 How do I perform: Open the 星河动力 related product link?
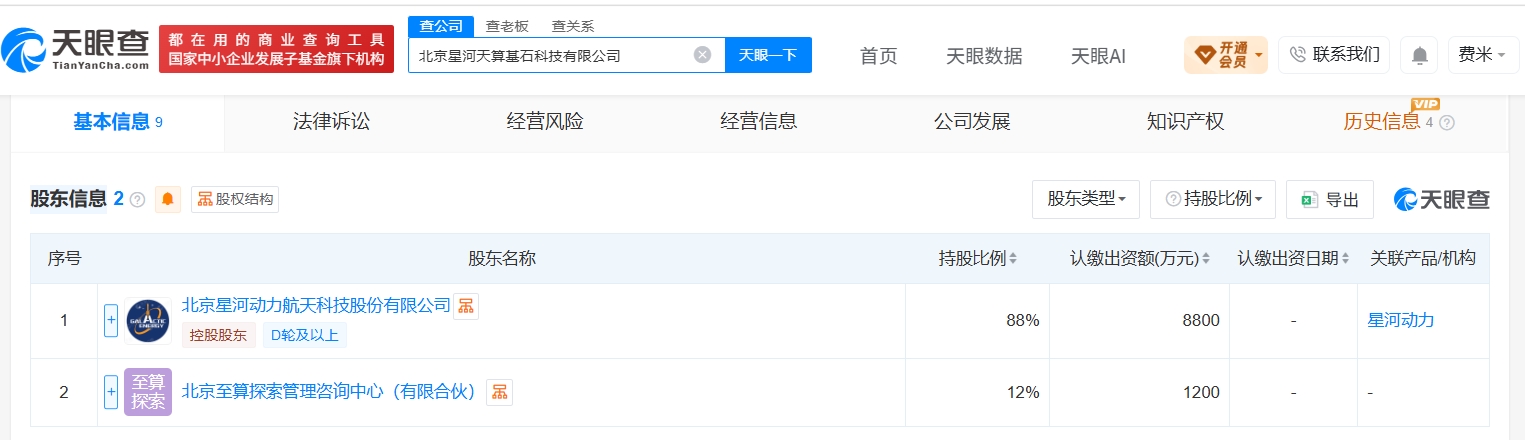click(1400, 320)
